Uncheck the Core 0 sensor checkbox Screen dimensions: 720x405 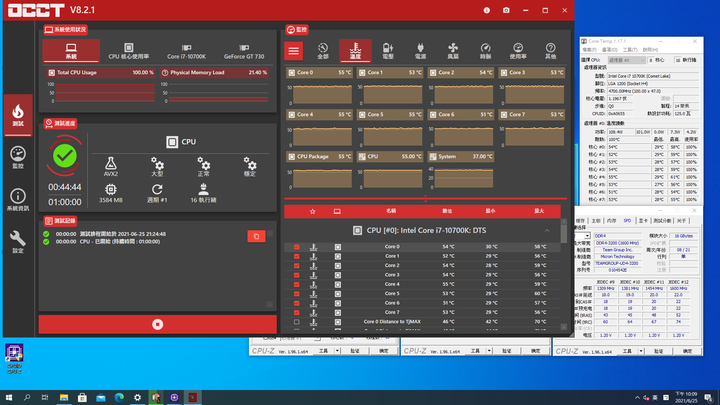click(297, 247)
